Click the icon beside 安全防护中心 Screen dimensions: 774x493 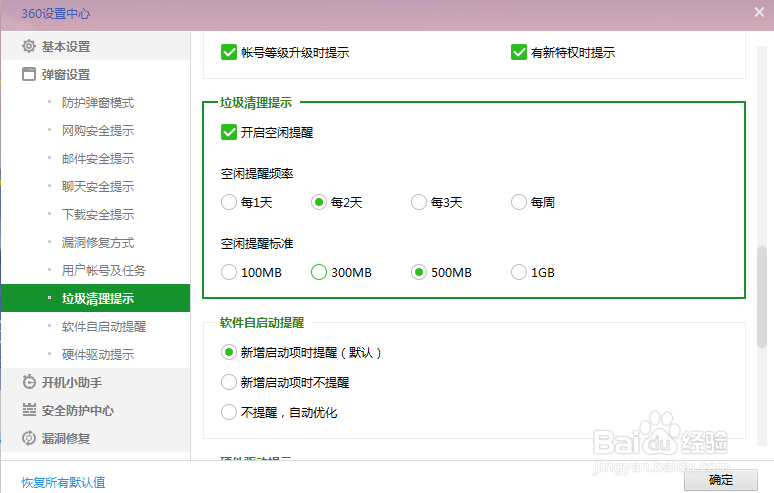coord(29,410)
